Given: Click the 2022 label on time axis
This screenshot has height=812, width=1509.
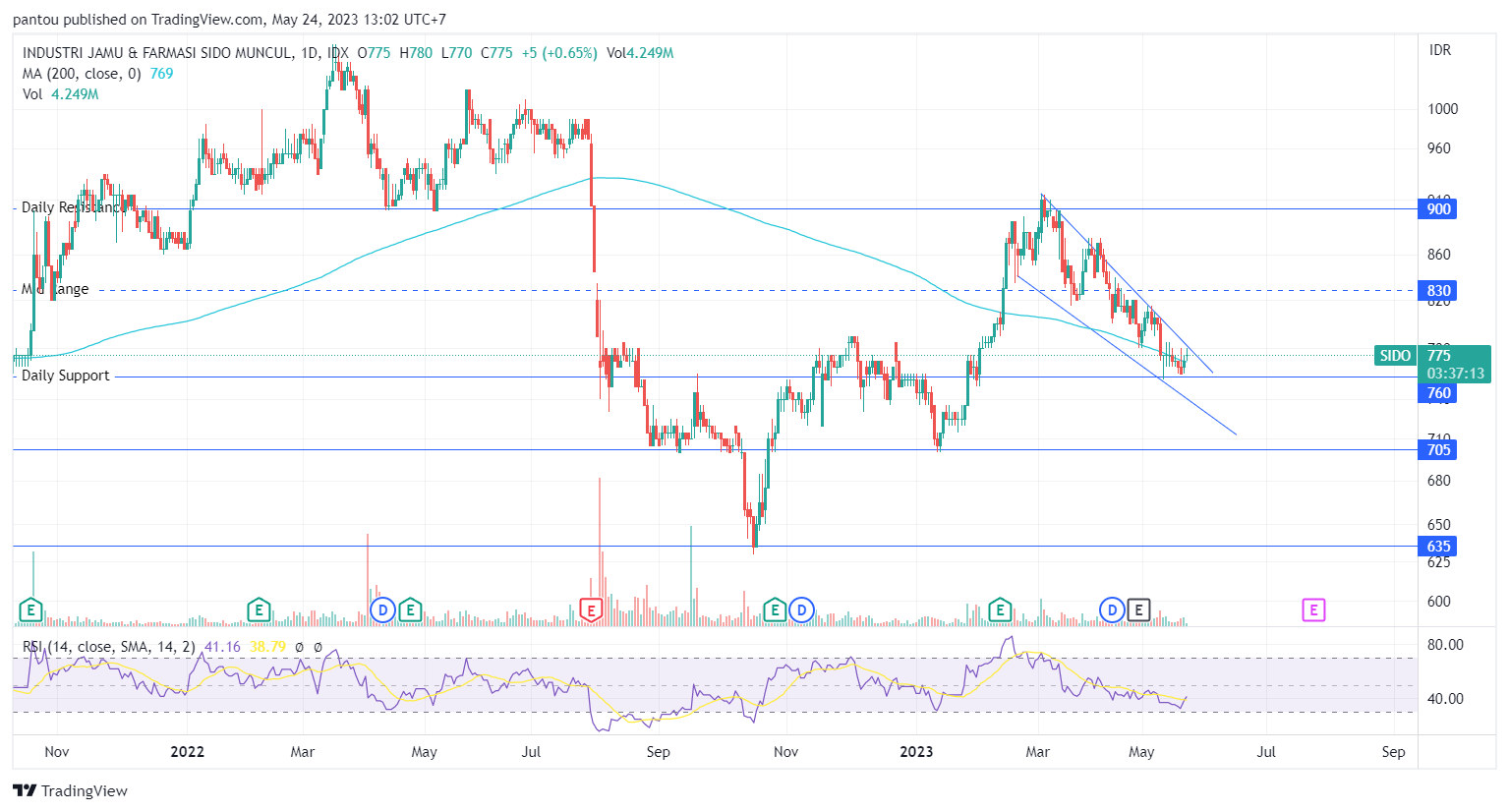Looking at the screenshot, I should point(187,752).
